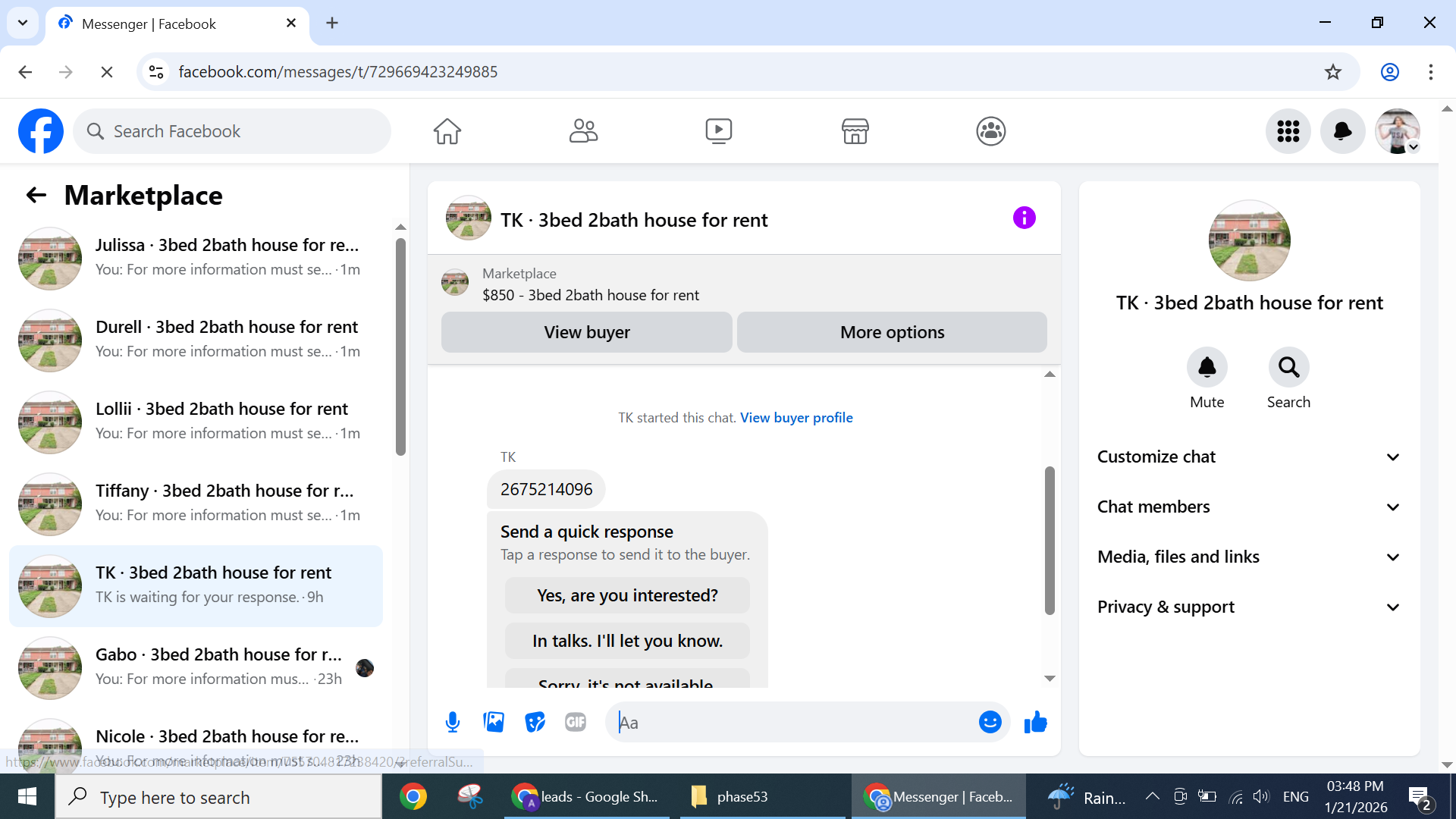
Task: Choose the sticker icon in composer
Action: tap(535, 723)
